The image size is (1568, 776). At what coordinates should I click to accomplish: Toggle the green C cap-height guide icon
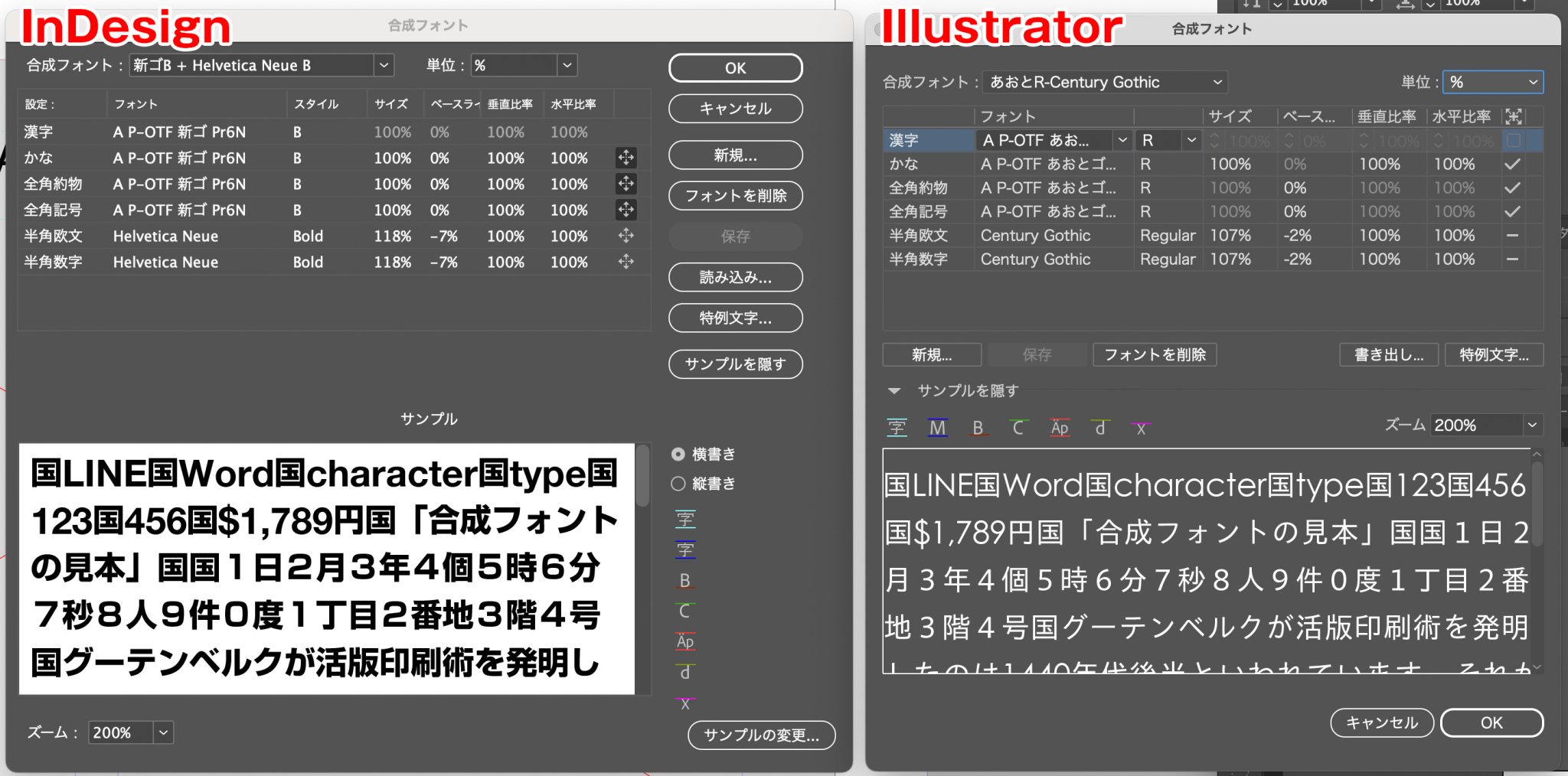point(1018,427)
